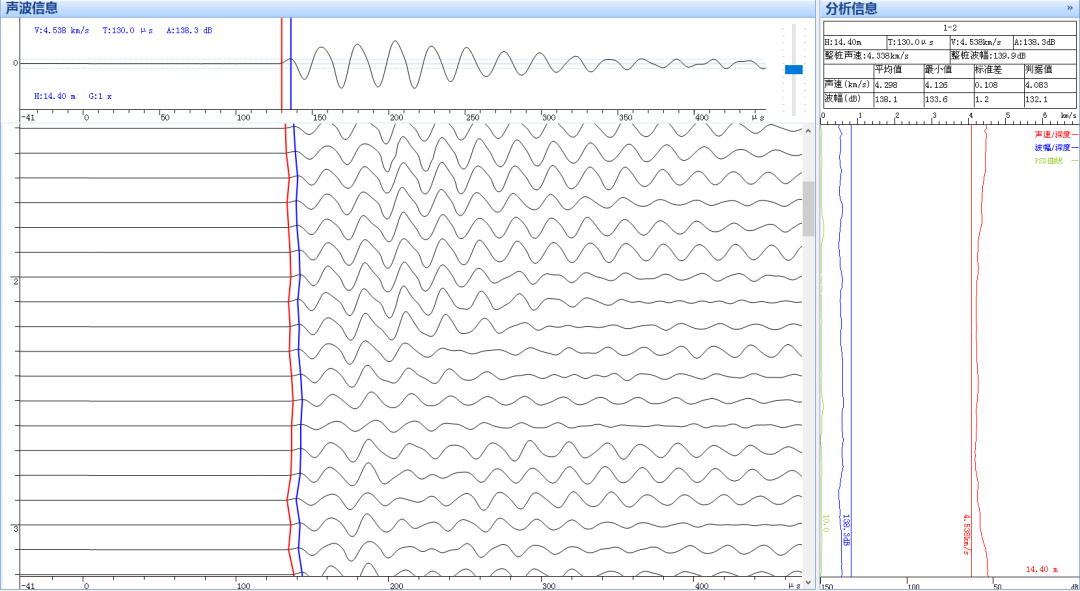This screenshot has height=591, width=1080.
Task: Click the 分析信息 panel title
Action: pos(852,8)
